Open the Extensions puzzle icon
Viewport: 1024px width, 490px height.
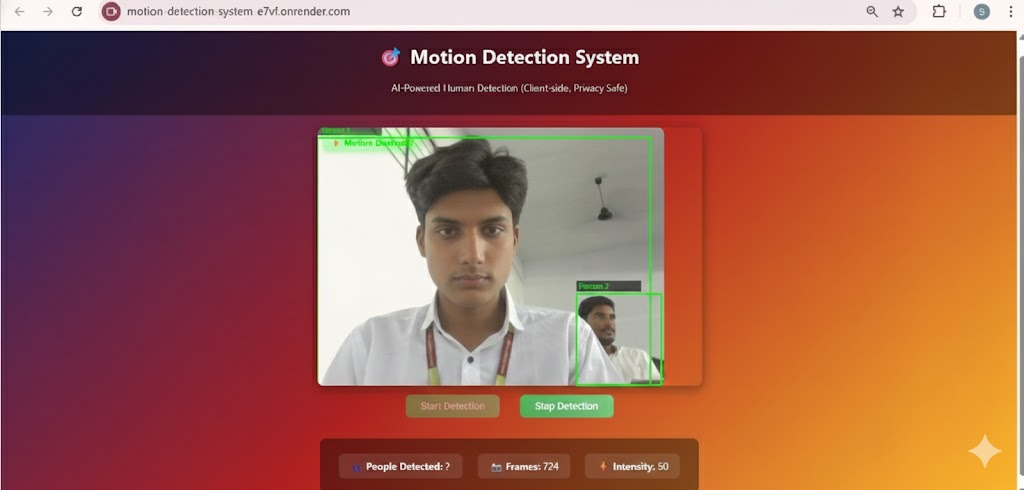click(x=939, y=12)
